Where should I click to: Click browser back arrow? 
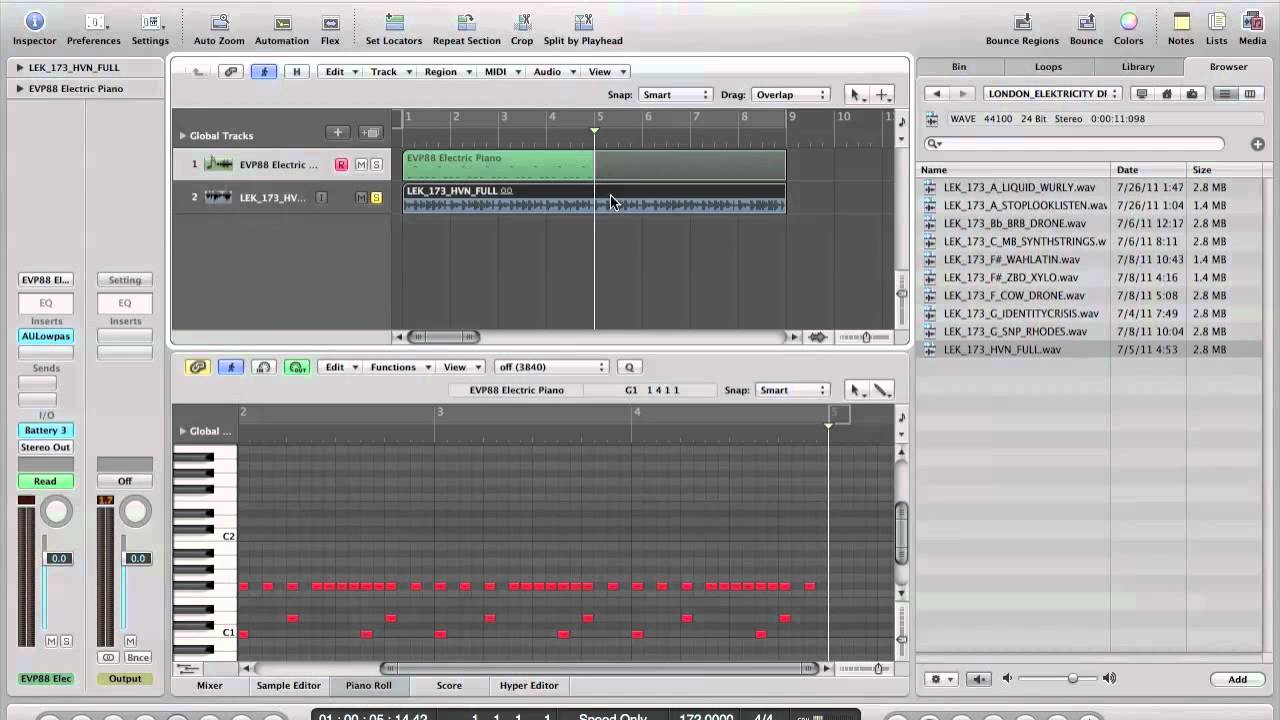pyautogui.click(x=937, y=94)
